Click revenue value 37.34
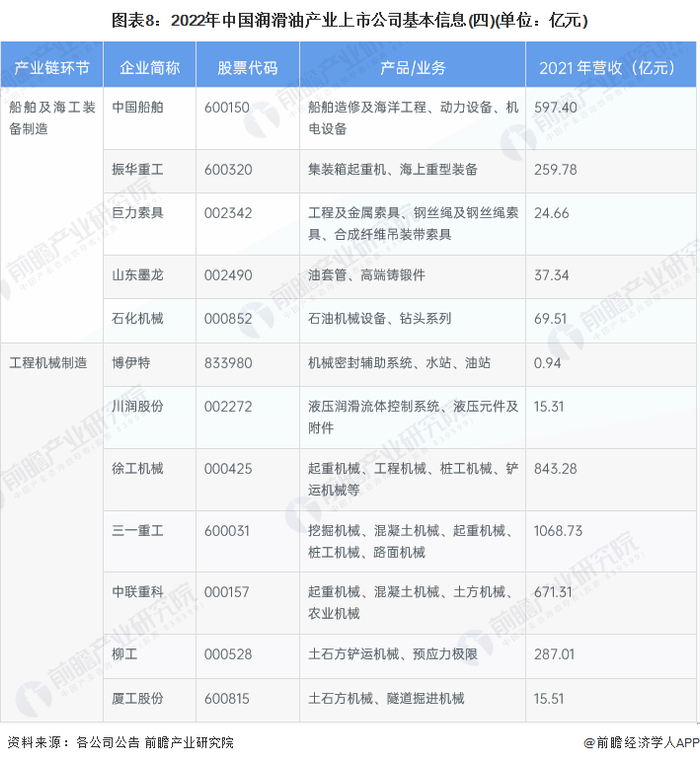 (551, 275)
